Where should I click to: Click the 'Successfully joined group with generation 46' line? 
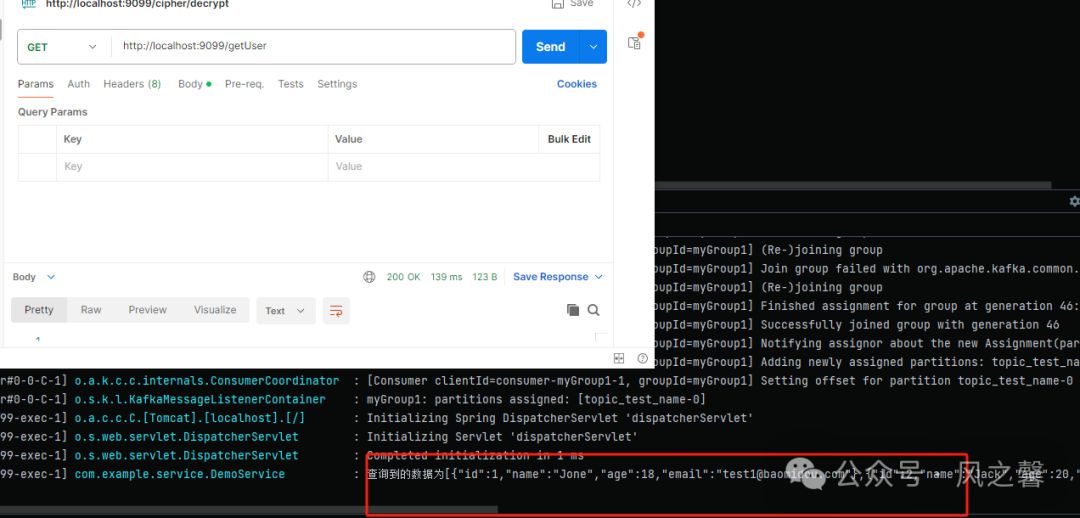(x=910, y=324)
